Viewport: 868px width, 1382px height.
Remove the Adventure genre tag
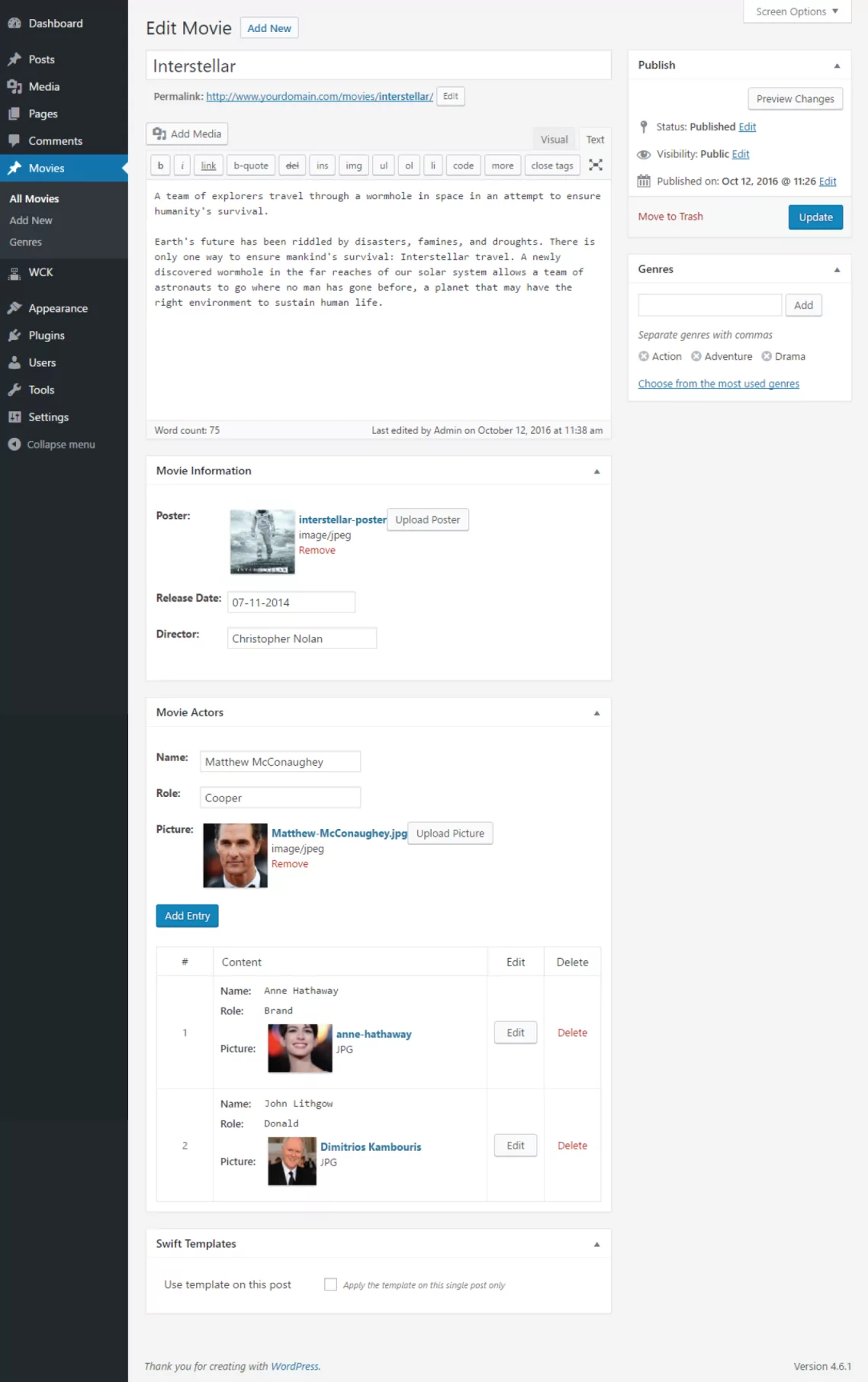point(696,356)
